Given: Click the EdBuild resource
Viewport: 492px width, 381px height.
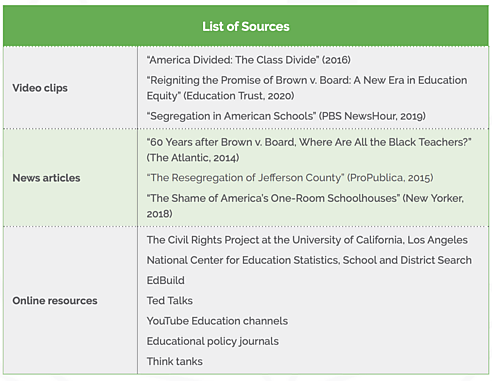Looking at the screenshot, I should [x=166, y=280].
